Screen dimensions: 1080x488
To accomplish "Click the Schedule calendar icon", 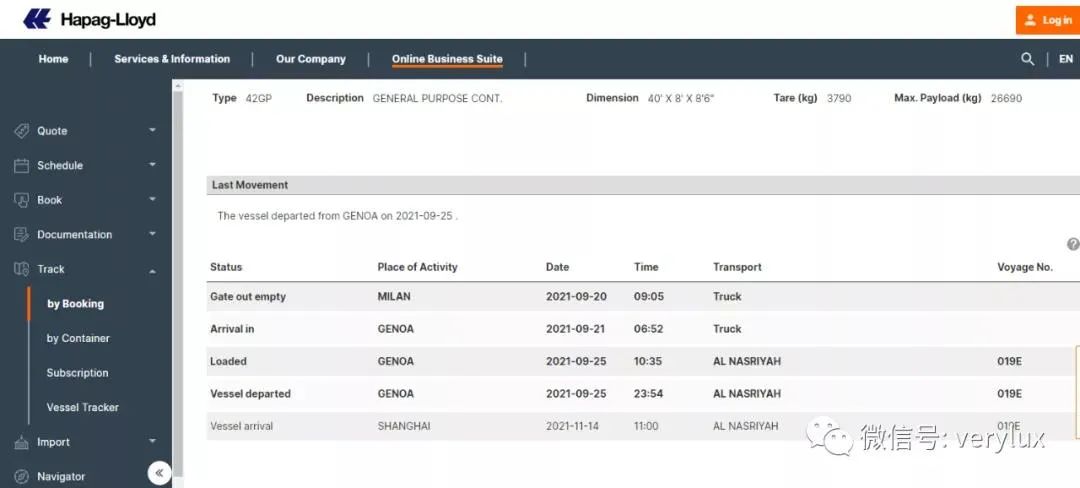I will coord(21,165).
